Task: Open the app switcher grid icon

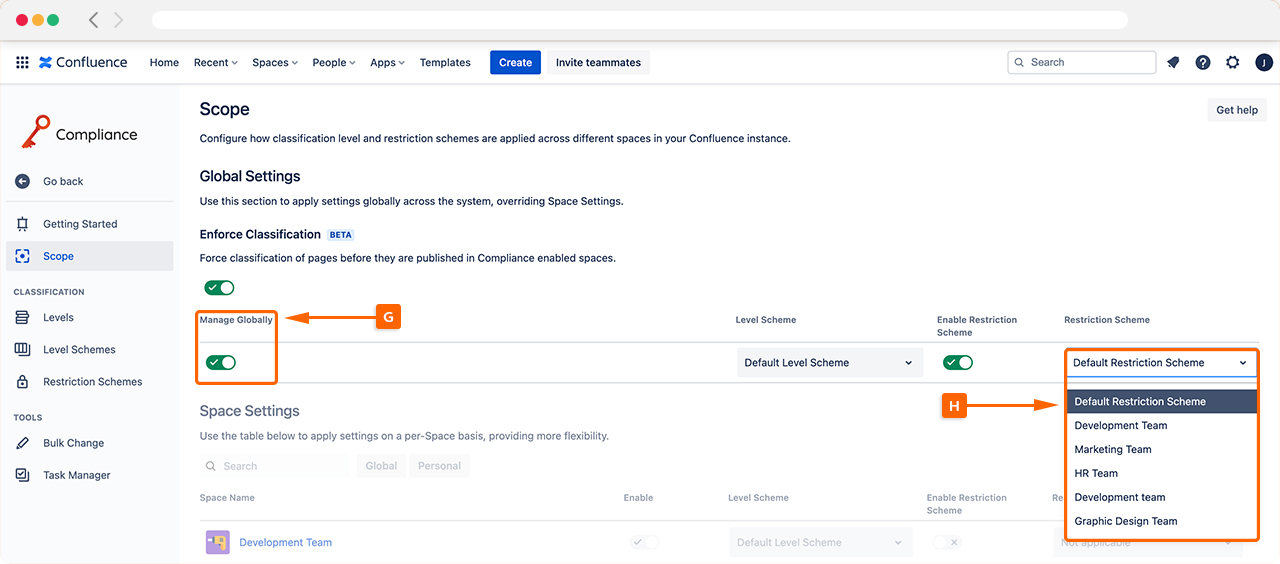Action: click(x=22, y=62)
